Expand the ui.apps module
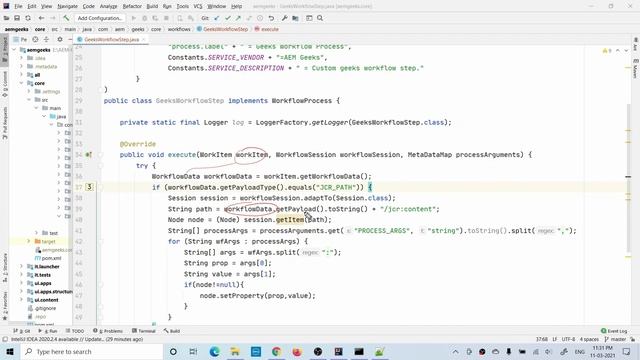The width and height of the screenshot is (640, 360). pos(22,283)
